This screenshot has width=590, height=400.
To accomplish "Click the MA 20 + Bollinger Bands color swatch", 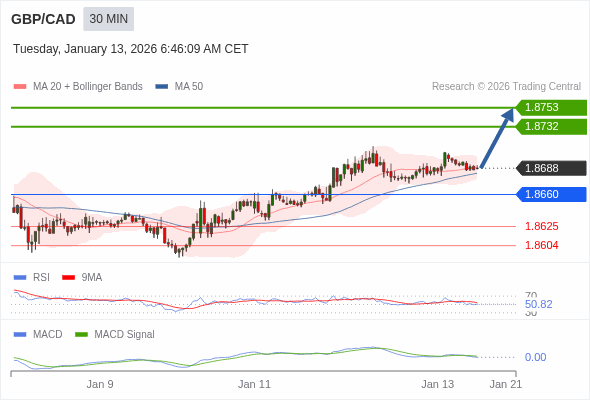I will click(20, 87).
